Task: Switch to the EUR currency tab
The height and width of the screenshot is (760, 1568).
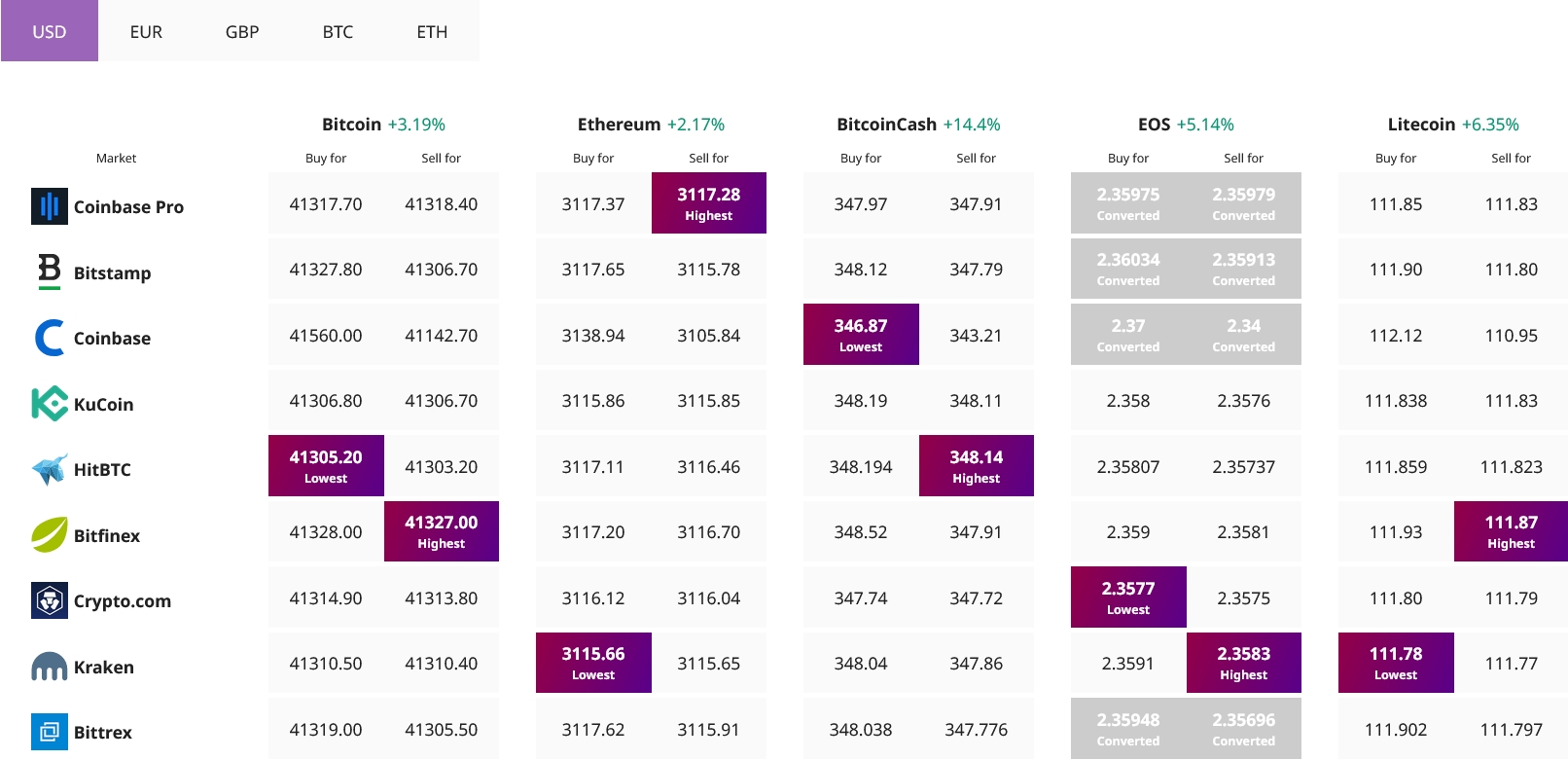Action: 146,31
